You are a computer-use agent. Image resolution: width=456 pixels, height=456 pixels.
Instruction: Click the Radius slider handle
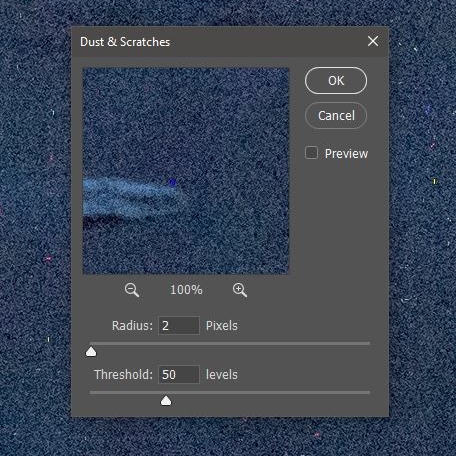[x=91, y=352]
